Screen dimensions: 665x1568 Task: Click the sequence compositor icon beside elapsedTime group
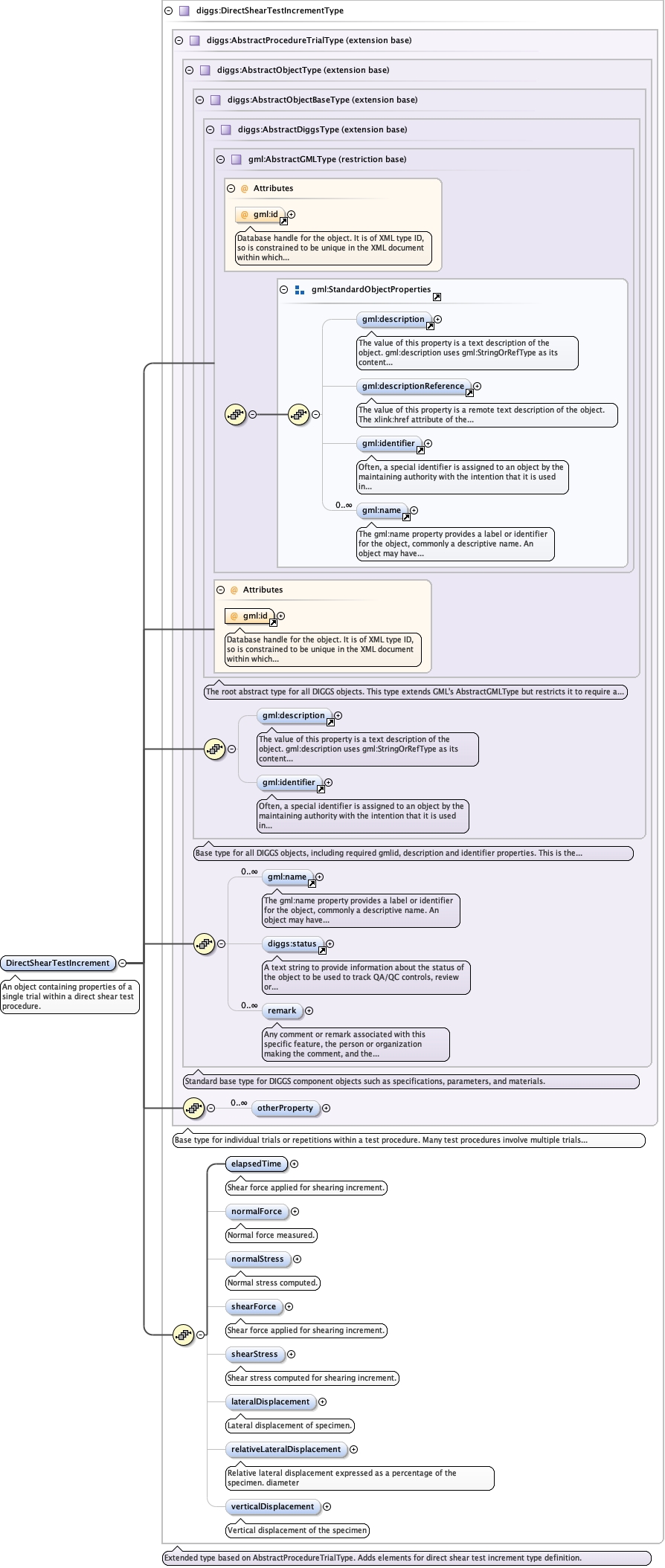pos(183,1335)
